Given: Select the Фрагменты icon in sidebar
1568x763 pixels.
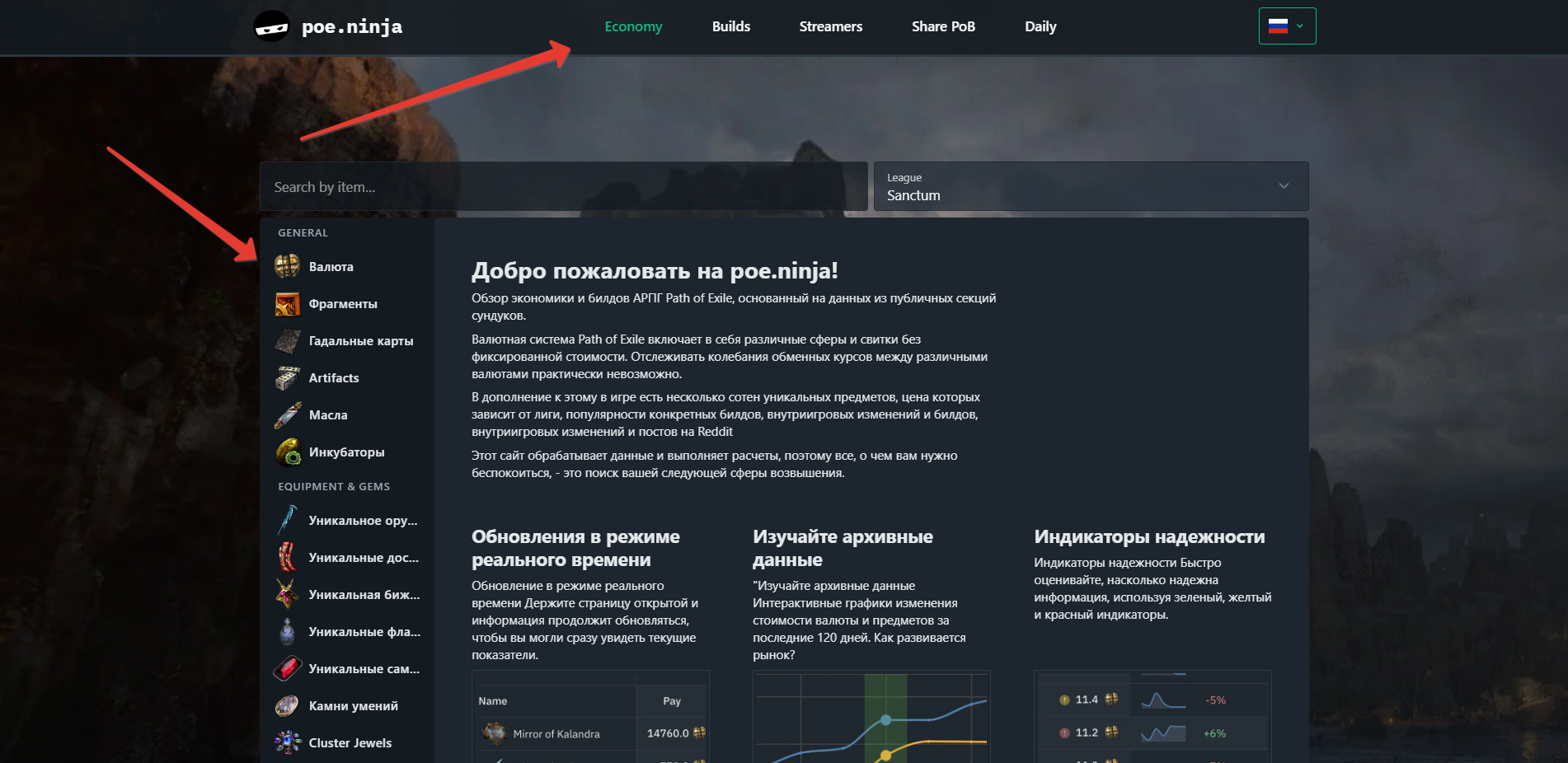Looking at the screenshot, I should 287,304.
